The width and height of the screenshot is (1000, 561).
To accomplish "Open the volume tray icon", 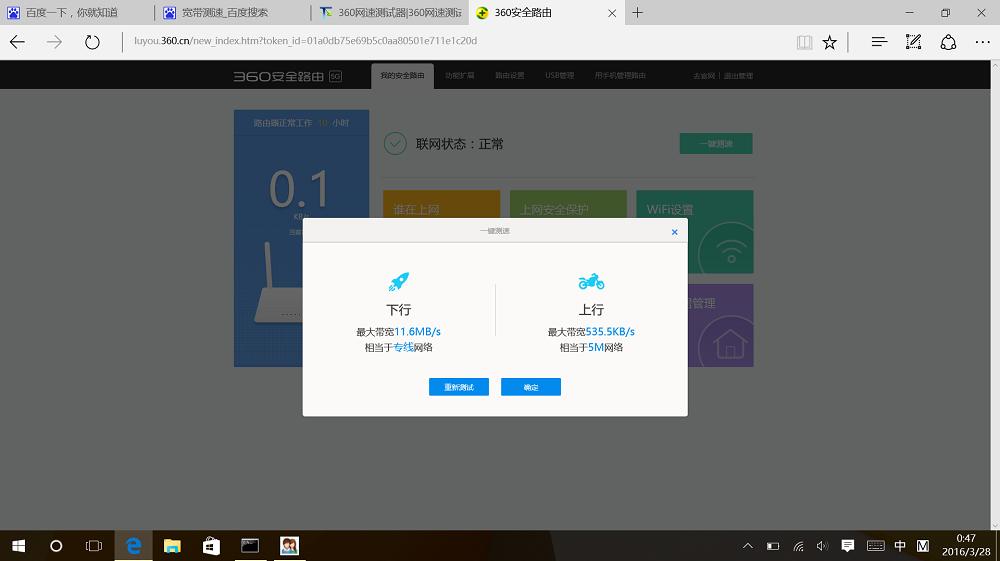I will [x=822, y=546].
